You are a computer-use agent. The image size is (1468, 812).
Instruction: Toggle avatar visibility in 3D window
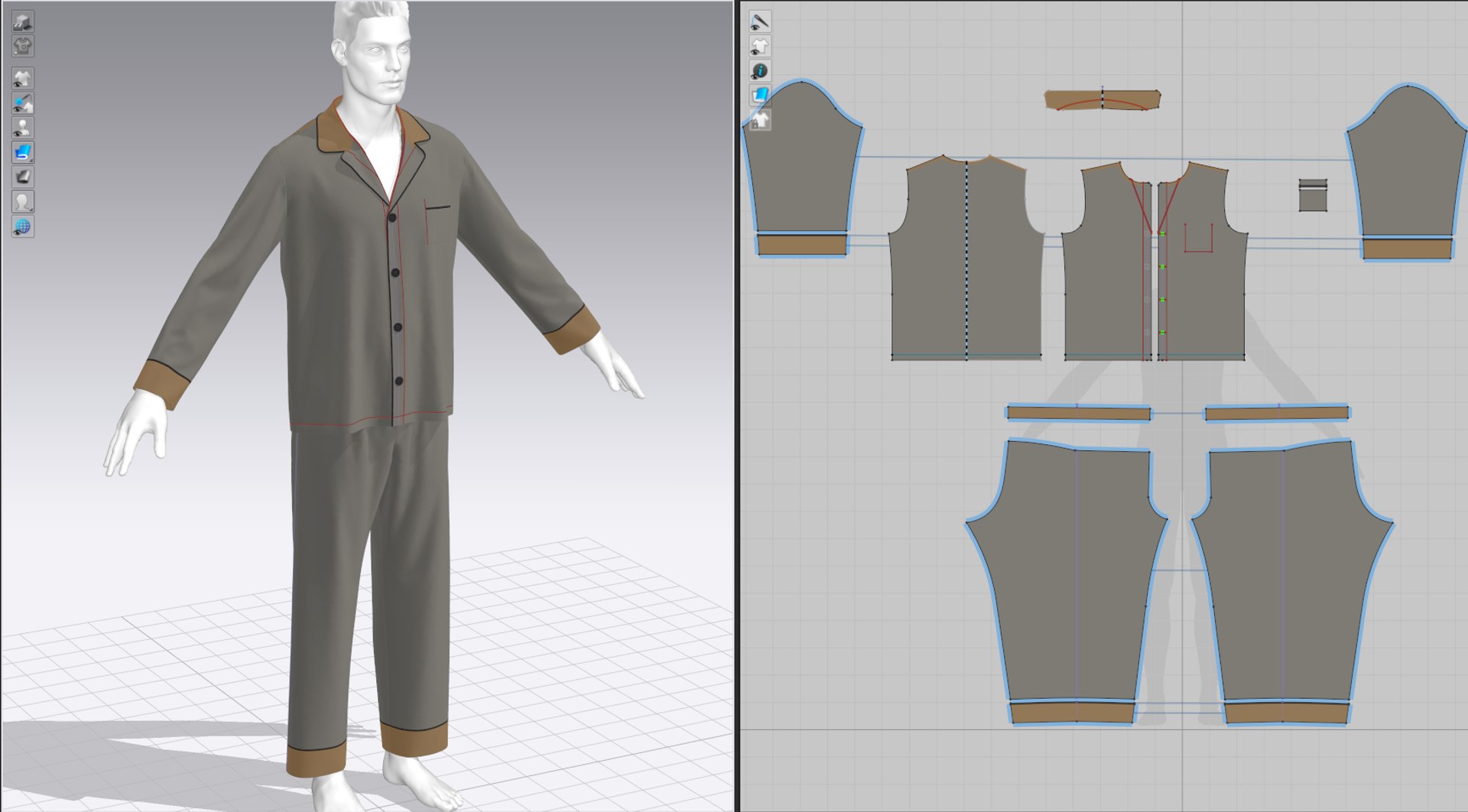tap(23, 128)
